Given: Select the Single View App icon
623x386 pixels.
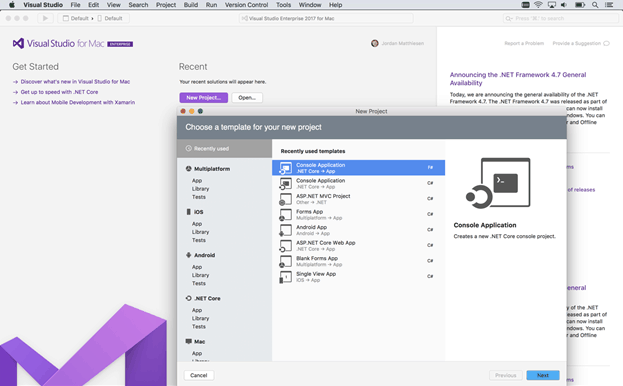Looking at the screenshot, I should 285,277.
